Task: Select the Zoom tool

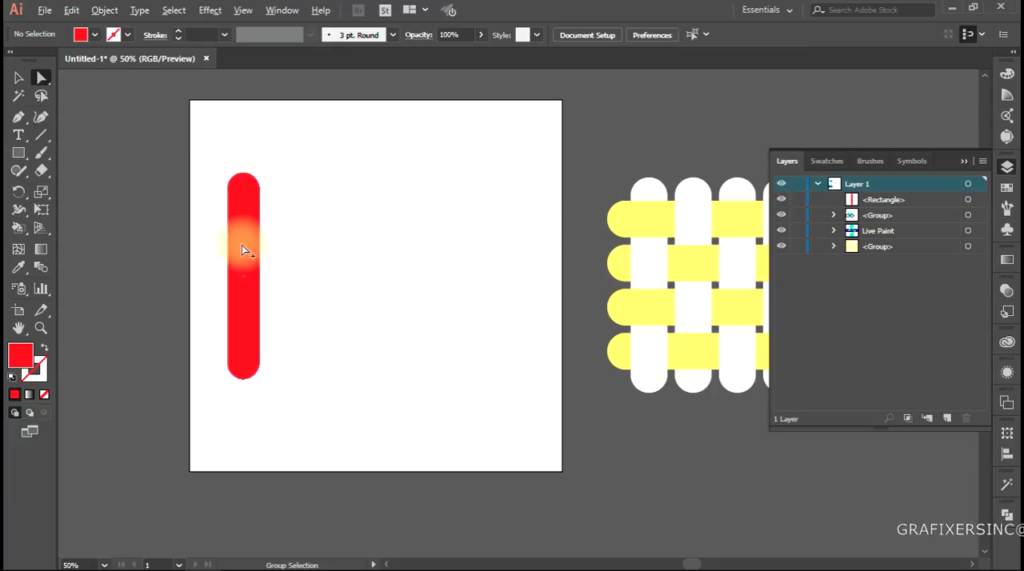Action: [41, 328]
